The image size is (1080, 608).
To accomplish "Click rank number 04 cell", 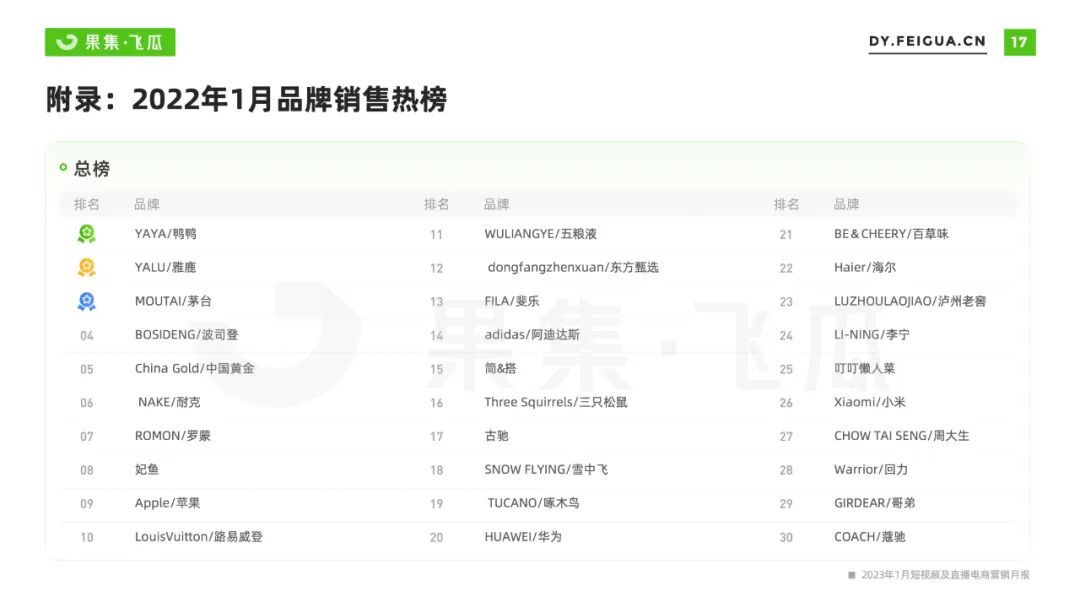I will (x=87, y=336).
